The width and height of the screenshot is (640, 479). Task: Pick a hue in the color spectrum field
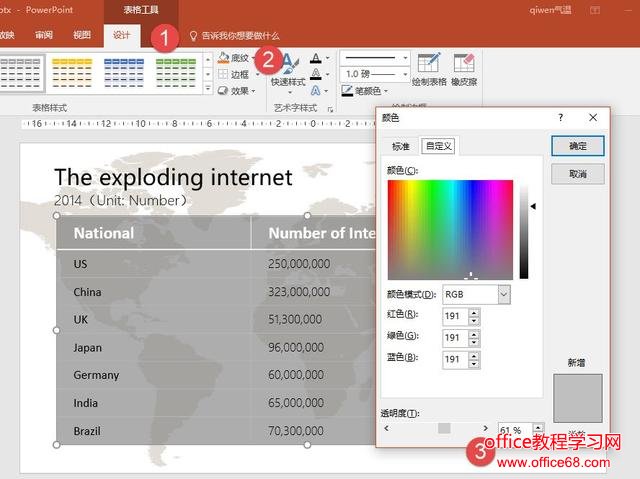click(450, 230)
